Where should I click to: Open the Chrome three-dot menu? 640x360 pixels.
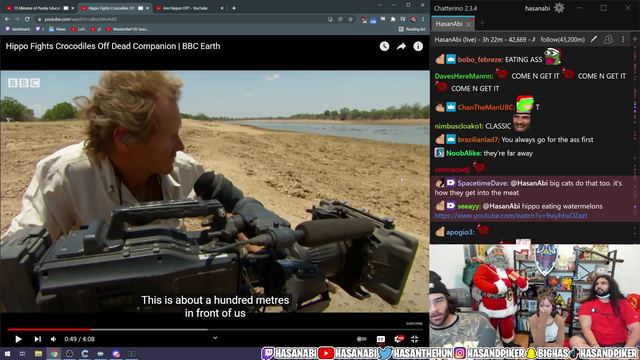tap(423, 19)
